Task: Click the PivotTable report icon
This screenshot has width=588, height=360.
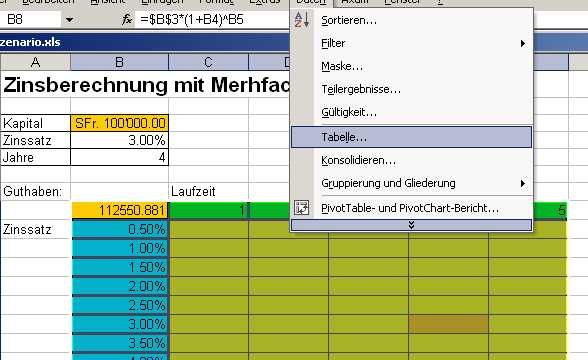Action: (x=302, y=208)
